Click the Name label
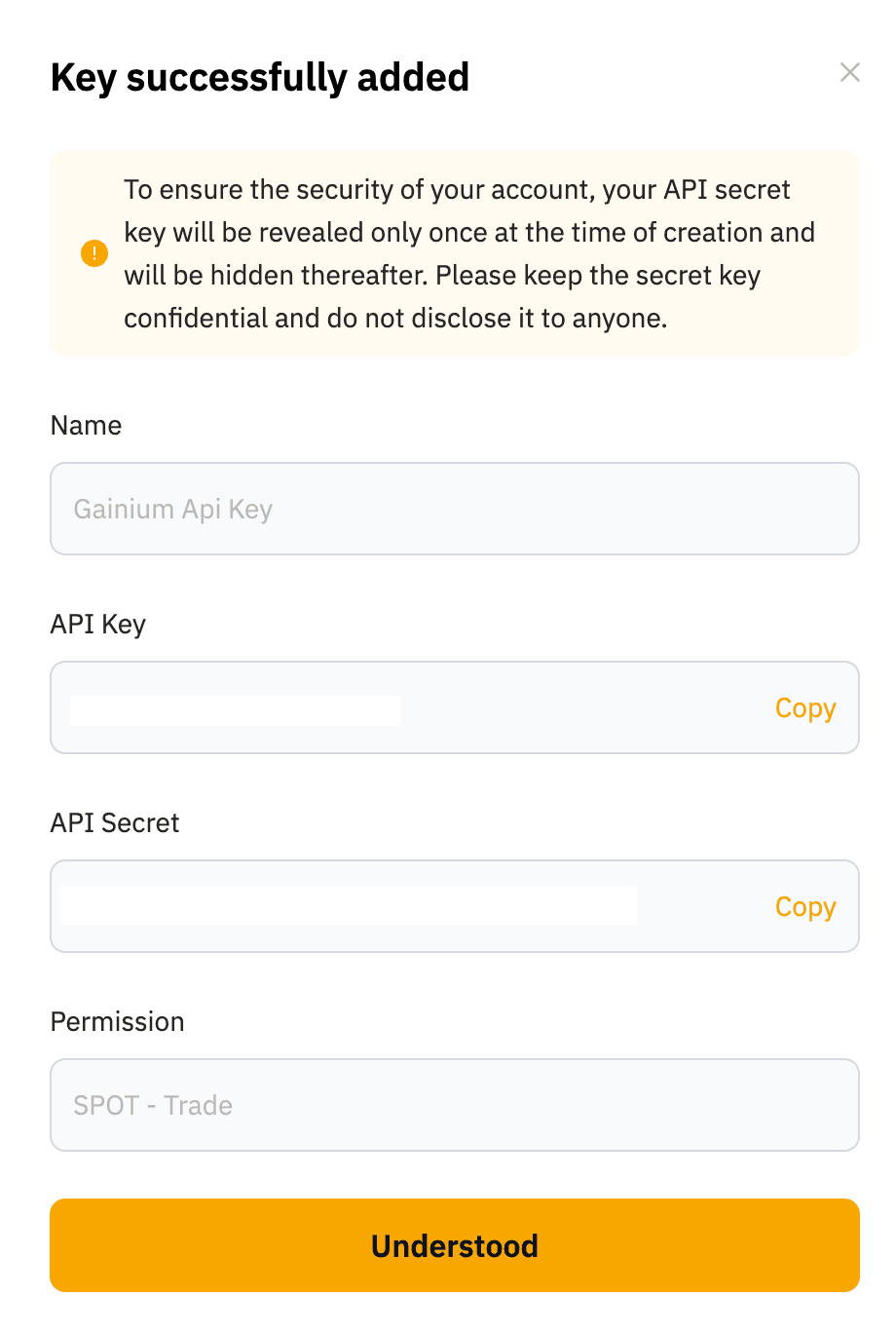 point(86,426)
